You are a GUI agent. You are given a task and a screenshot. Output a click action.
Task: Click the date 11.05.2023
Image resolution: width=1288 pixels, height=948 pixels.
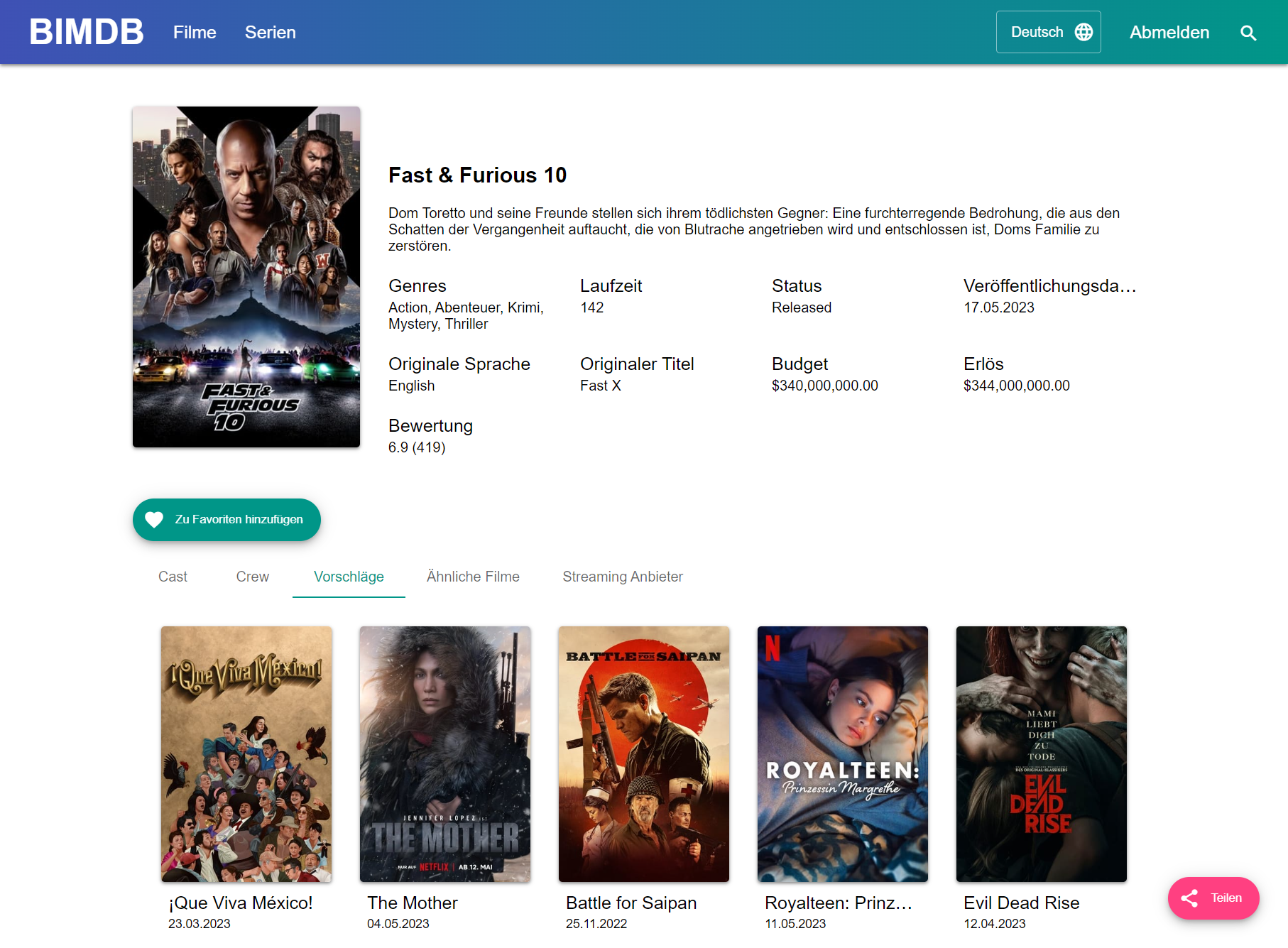click(795, 924)
